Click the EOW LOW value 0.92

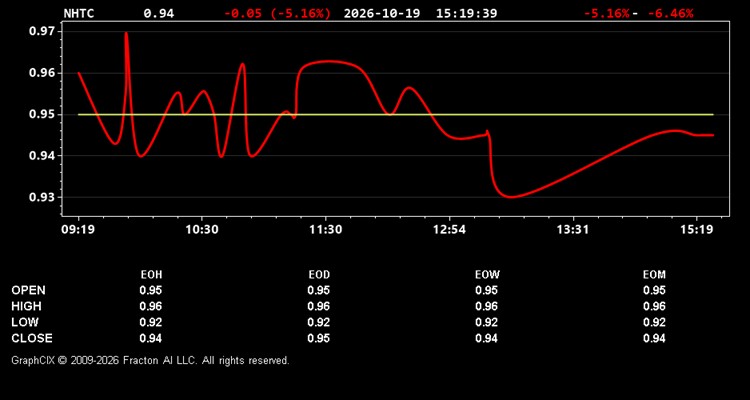tap(486, 322)
